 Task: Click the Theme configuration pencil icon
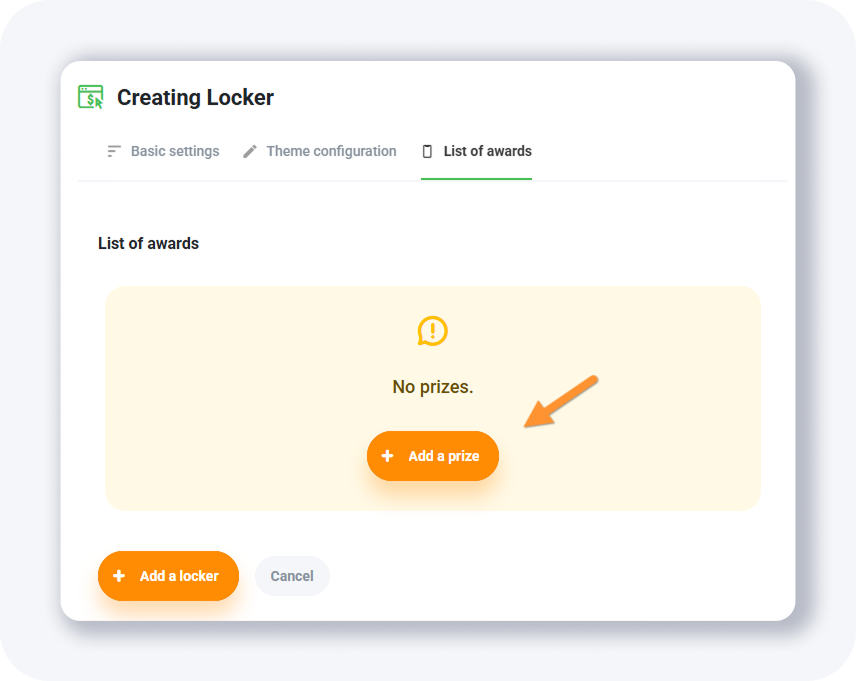250,152
